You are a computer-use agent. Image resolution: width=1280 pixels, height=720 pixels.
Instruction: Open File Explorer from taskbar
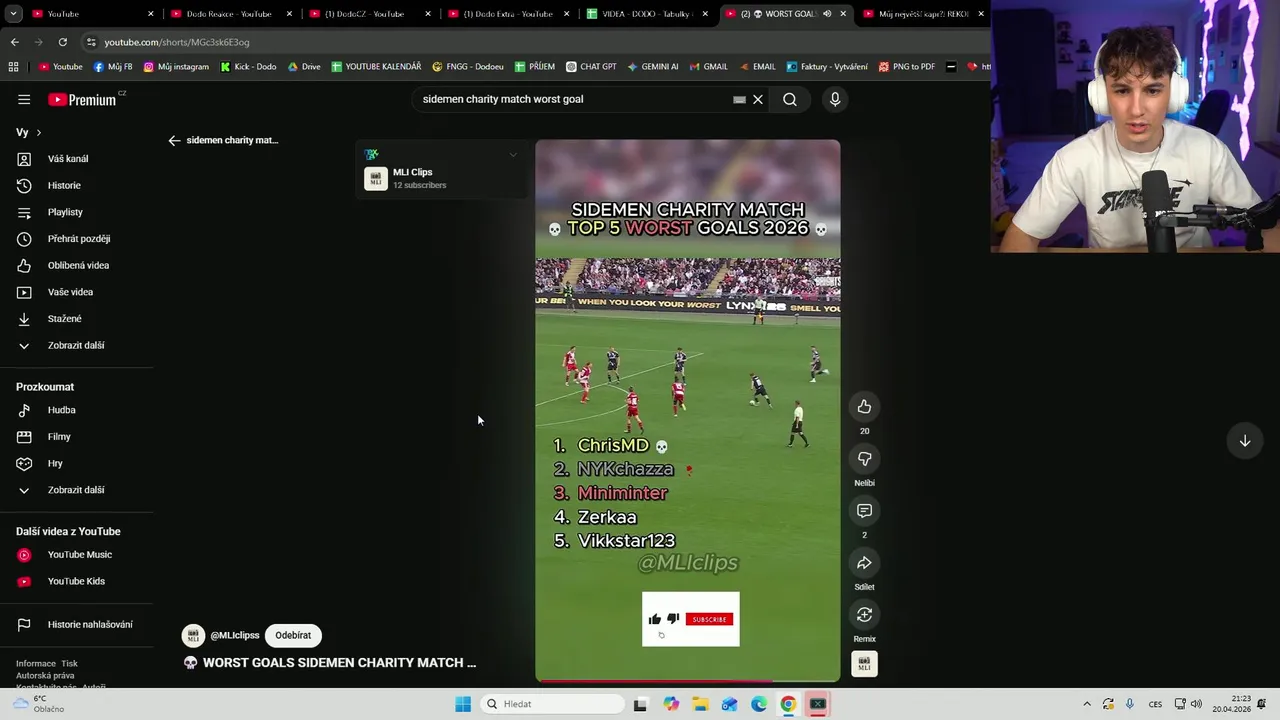(700, 704)
